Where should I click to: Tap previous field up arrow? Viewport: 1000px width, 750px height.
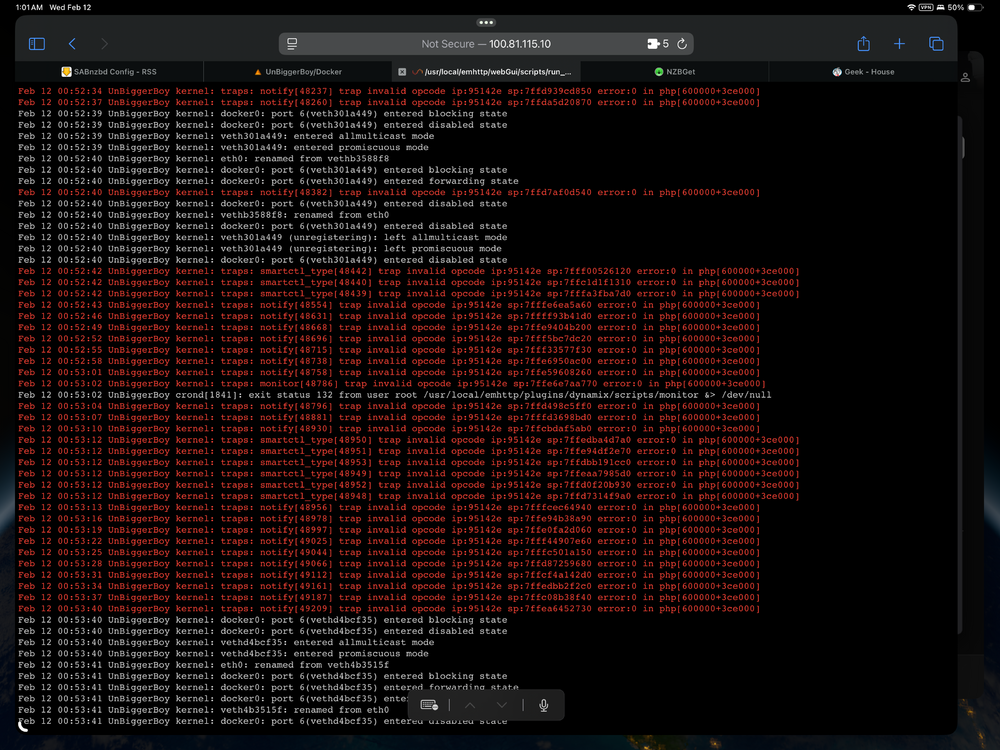tap(470, 705)
